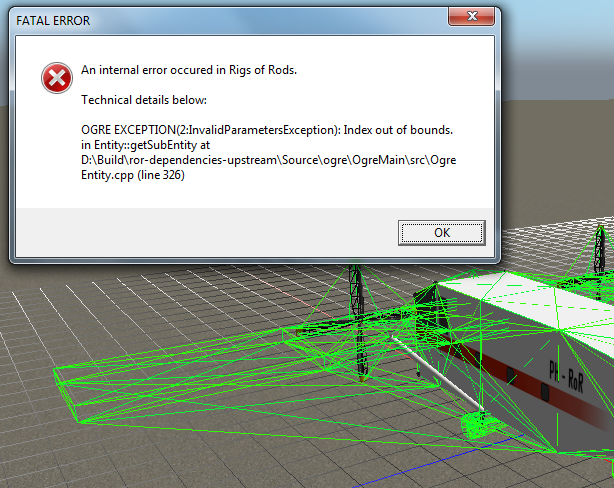Close the FATAL ERROR dialog
This screenshot has height=488, width=614.
[x=471, y=16]
